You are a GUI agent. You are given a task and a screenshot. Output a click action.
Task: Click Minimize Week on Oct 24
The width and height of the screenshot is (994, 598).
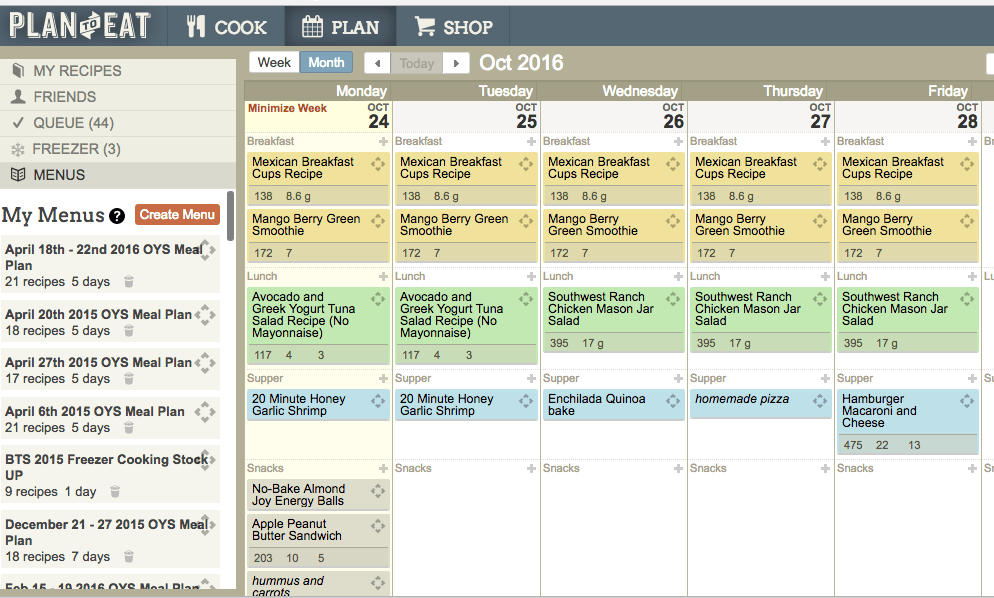click(287, 108)
